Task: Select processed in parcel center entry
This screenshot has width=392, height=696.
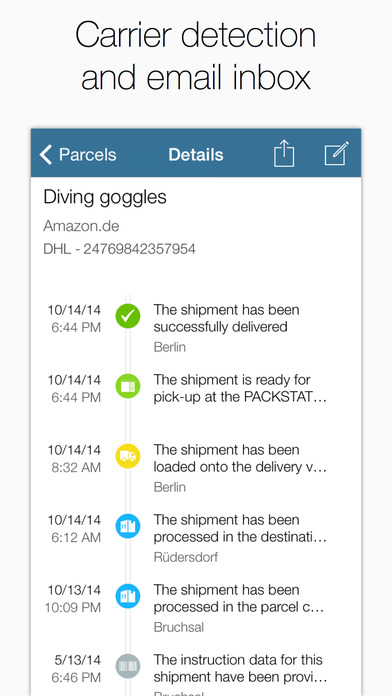Action: tap(196, 608)
